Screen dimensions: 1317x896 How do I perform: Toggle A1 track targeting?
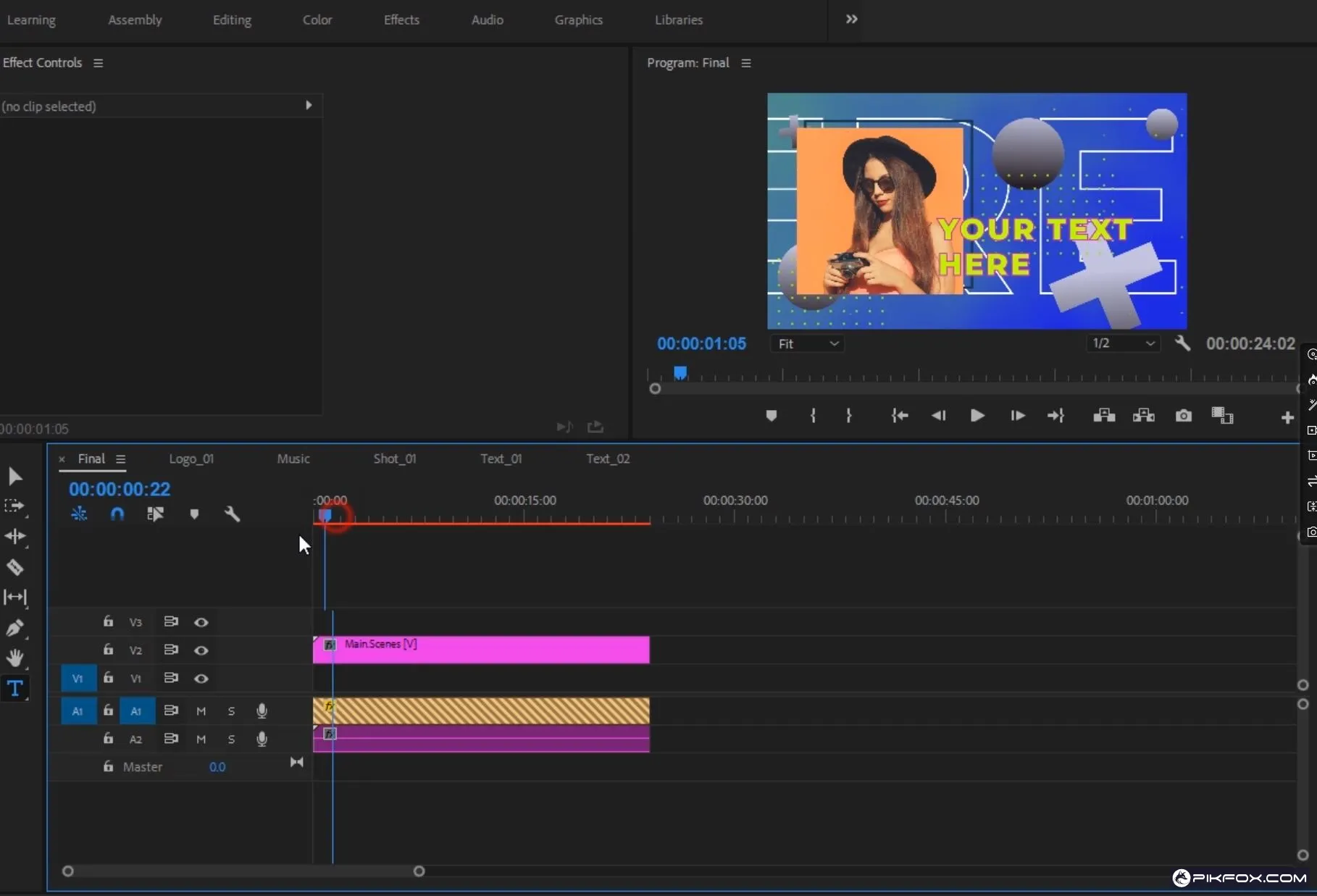tap(136, 711)
